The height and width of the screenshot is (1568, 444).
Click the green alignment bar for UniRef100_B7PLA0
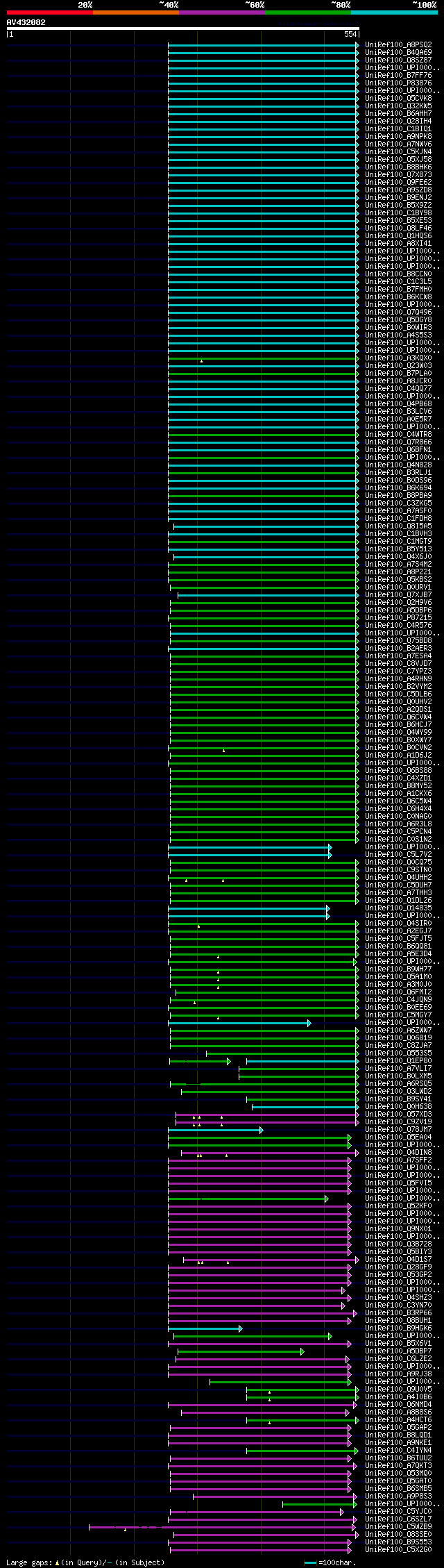263,373
